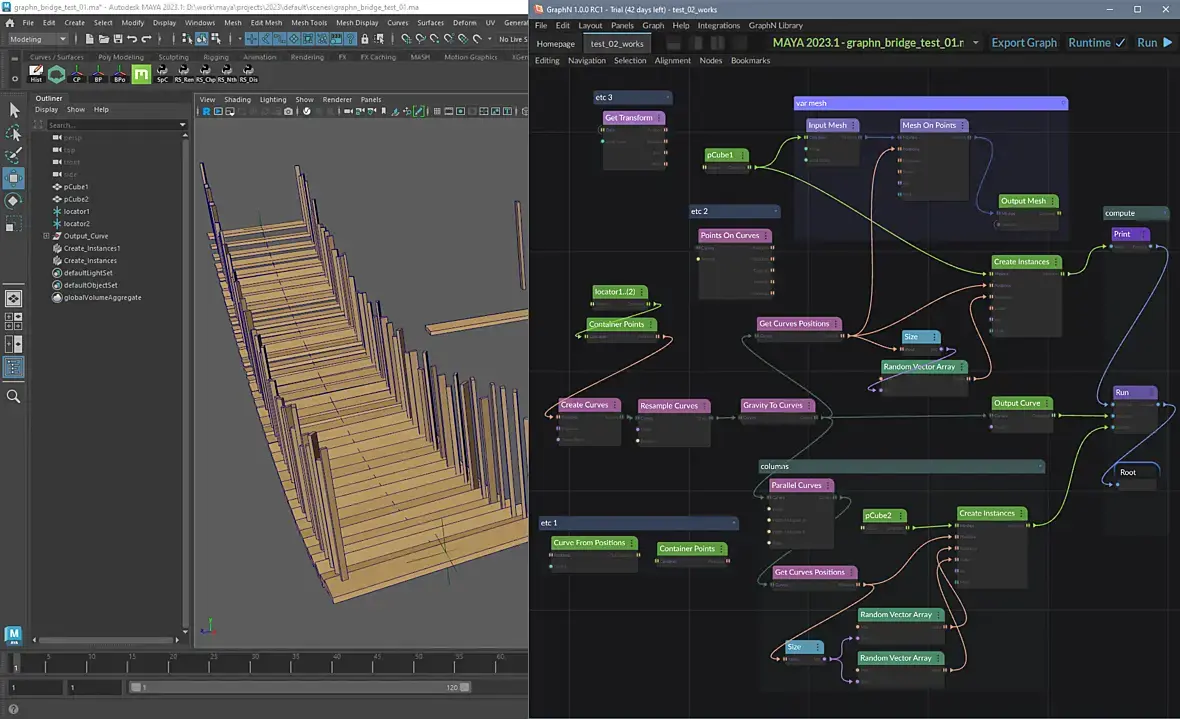
Task: Click the green M shelf icon
Action: coord(141,73)
